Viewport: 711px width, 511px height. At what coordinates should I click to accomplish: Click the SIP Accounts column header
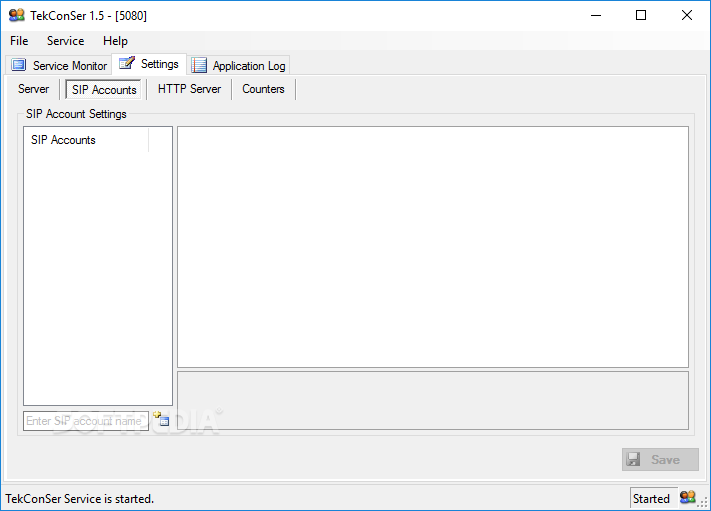pos(86,140)
